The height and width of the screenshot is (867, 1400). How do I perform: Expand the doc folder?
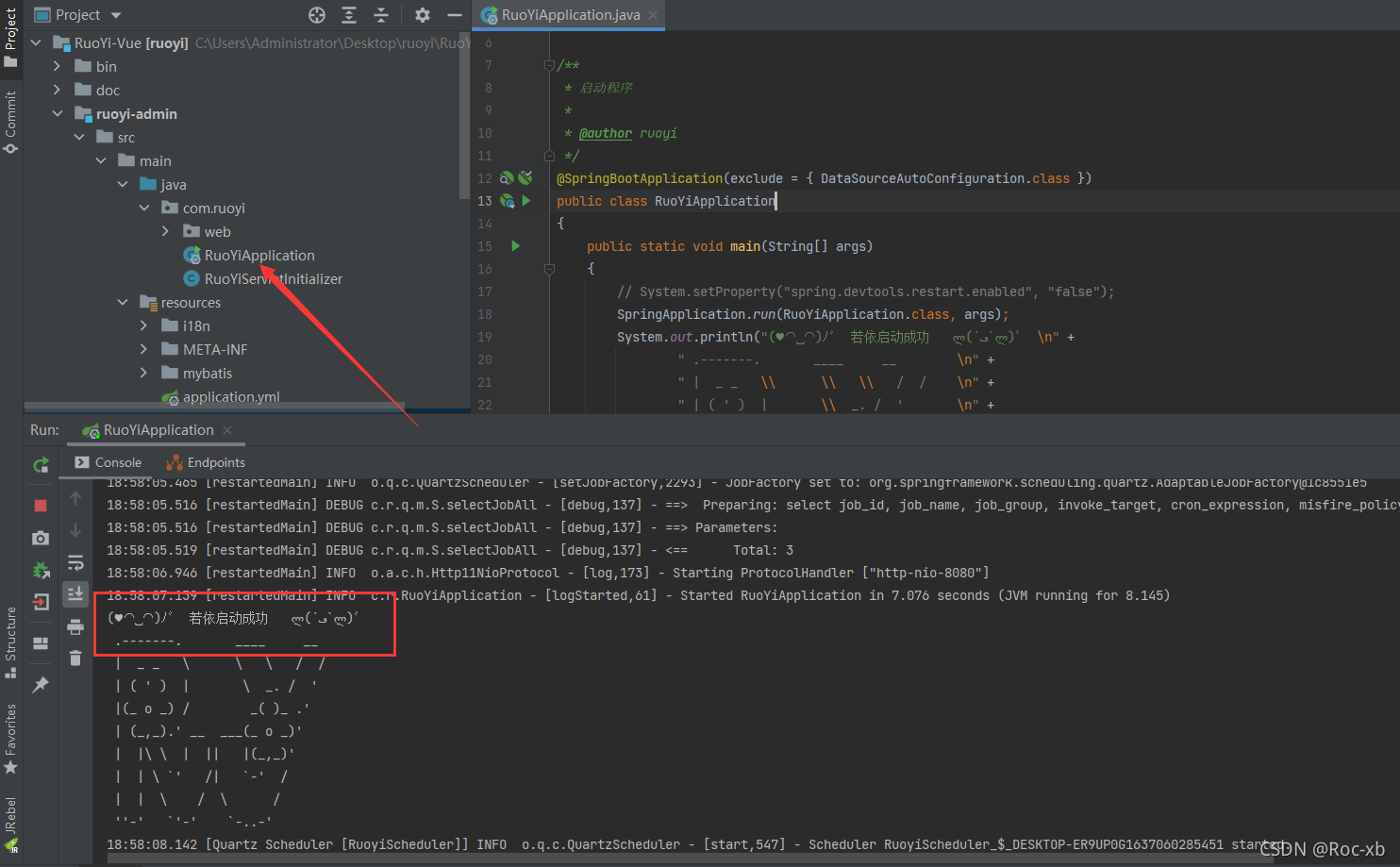pos(57,90)
